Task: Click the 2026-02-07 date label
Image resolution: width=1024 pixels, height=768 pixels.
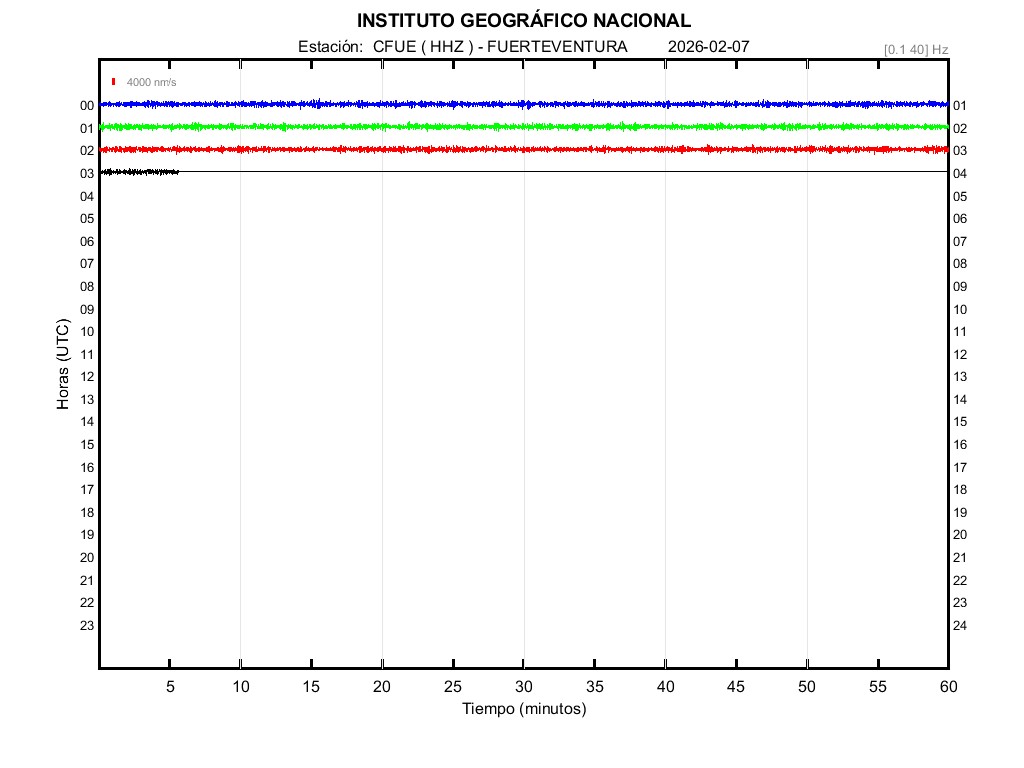Action: [708, 47]
